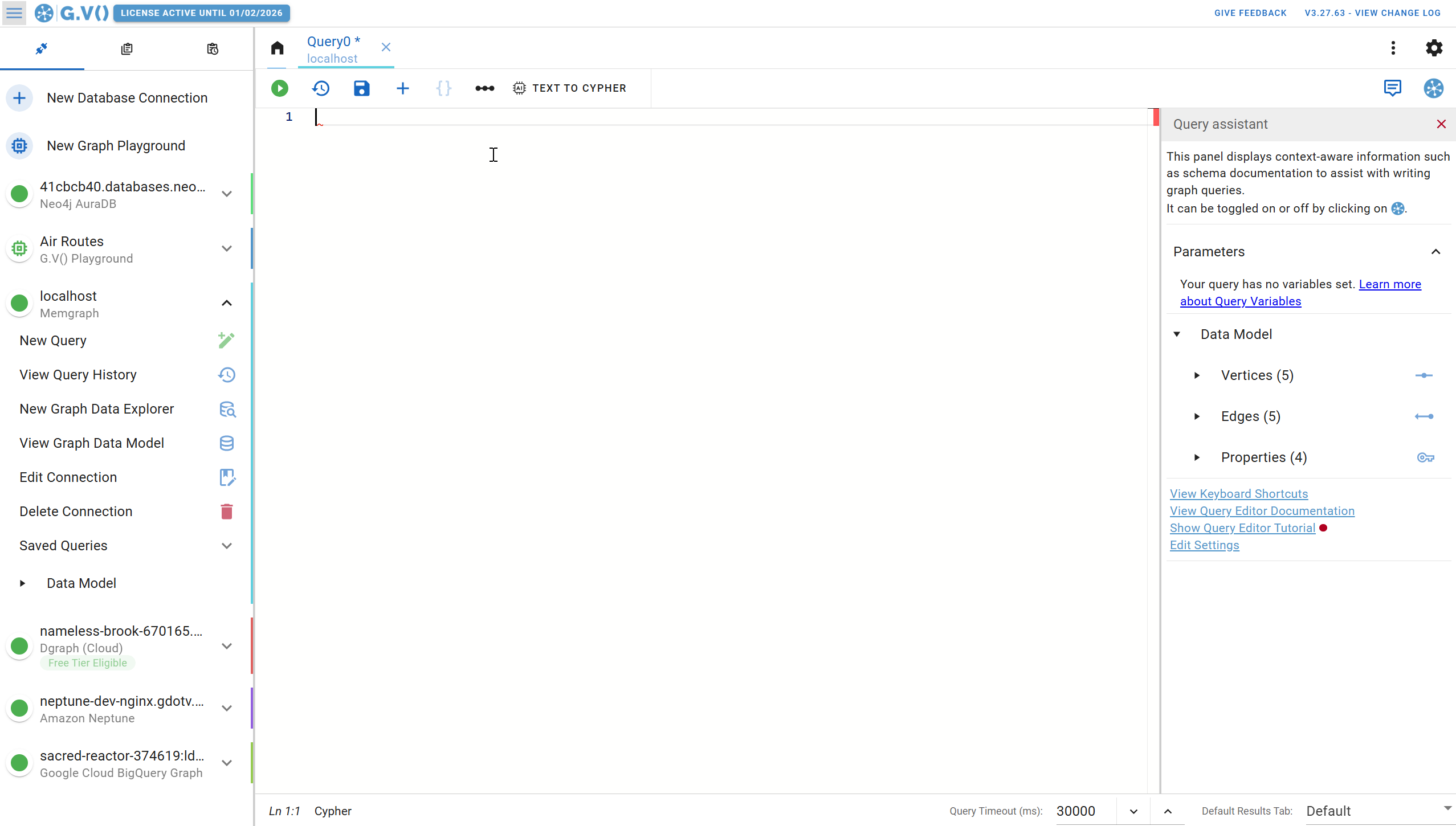Open the connections tab with plug icon

[x=42, y=49]
